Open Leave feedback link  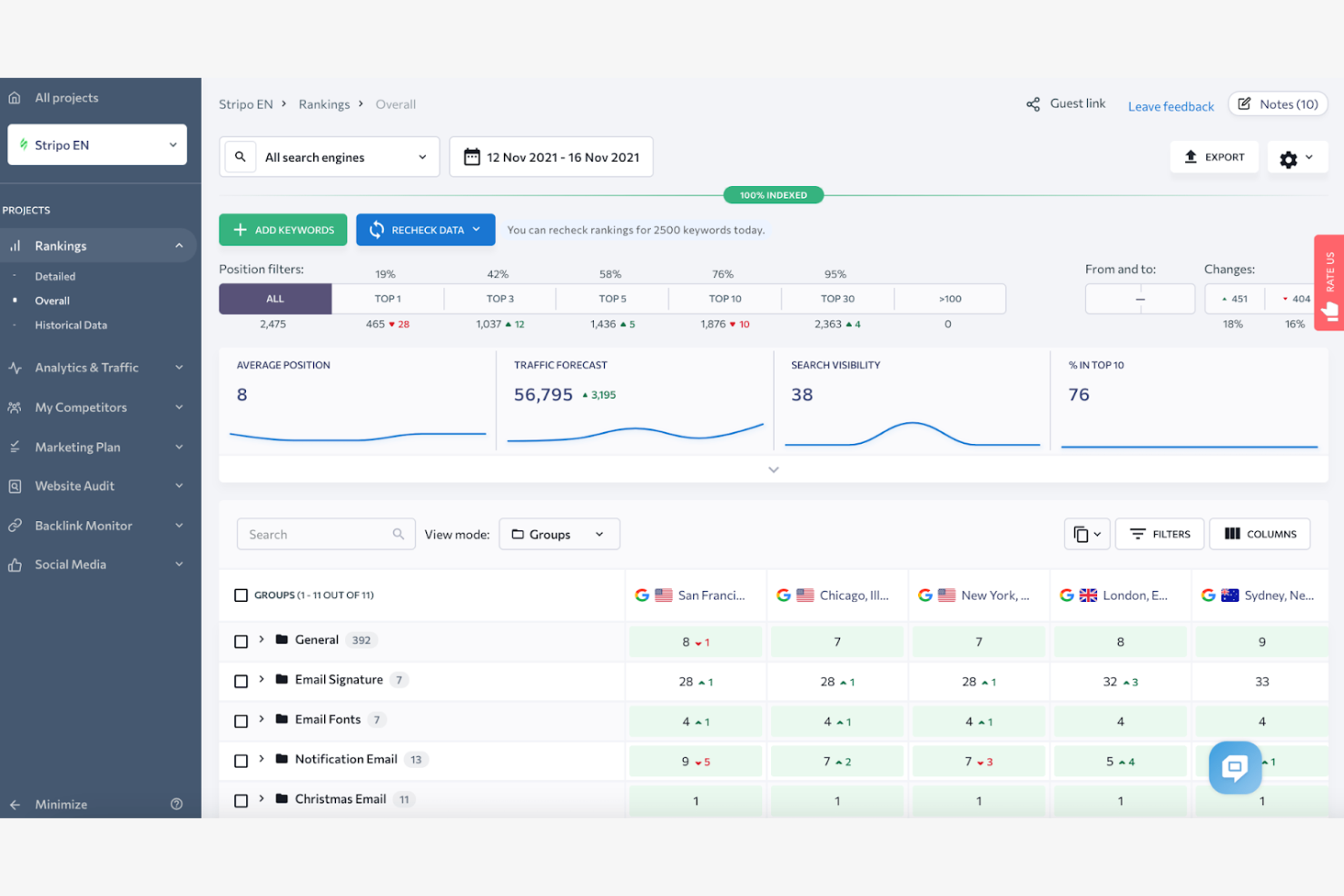[1170, 106]
